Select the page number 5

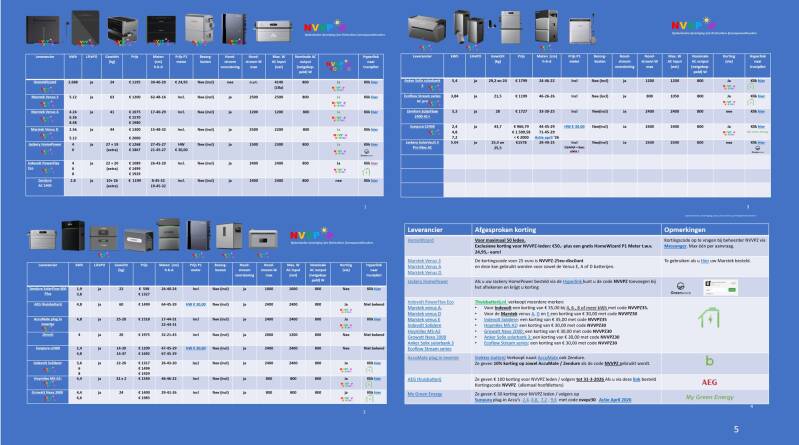pyautogui.click(x=736, y=430)
